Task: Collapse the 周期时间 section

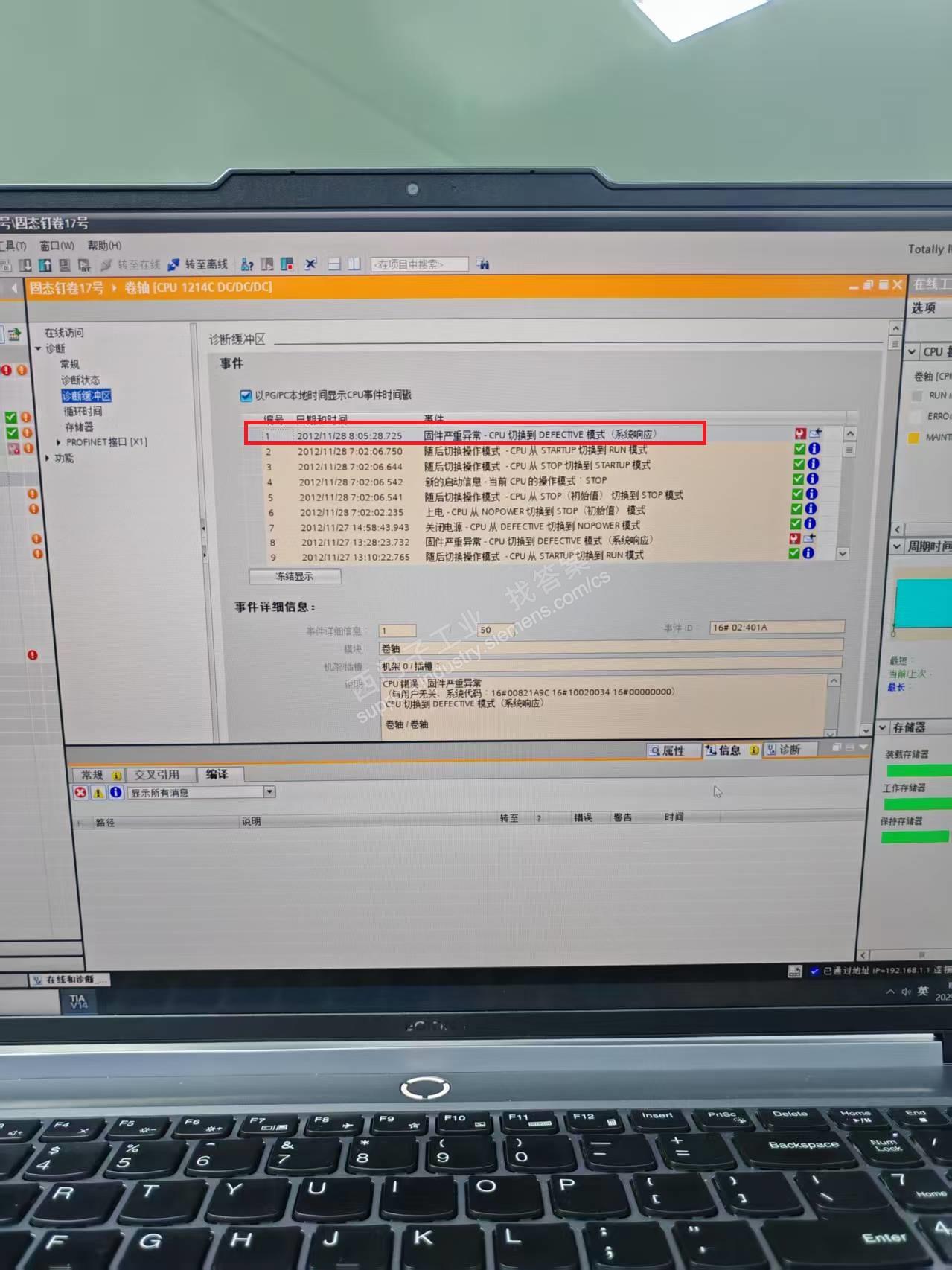Action: pyautogui.click(x=897, y=546)
